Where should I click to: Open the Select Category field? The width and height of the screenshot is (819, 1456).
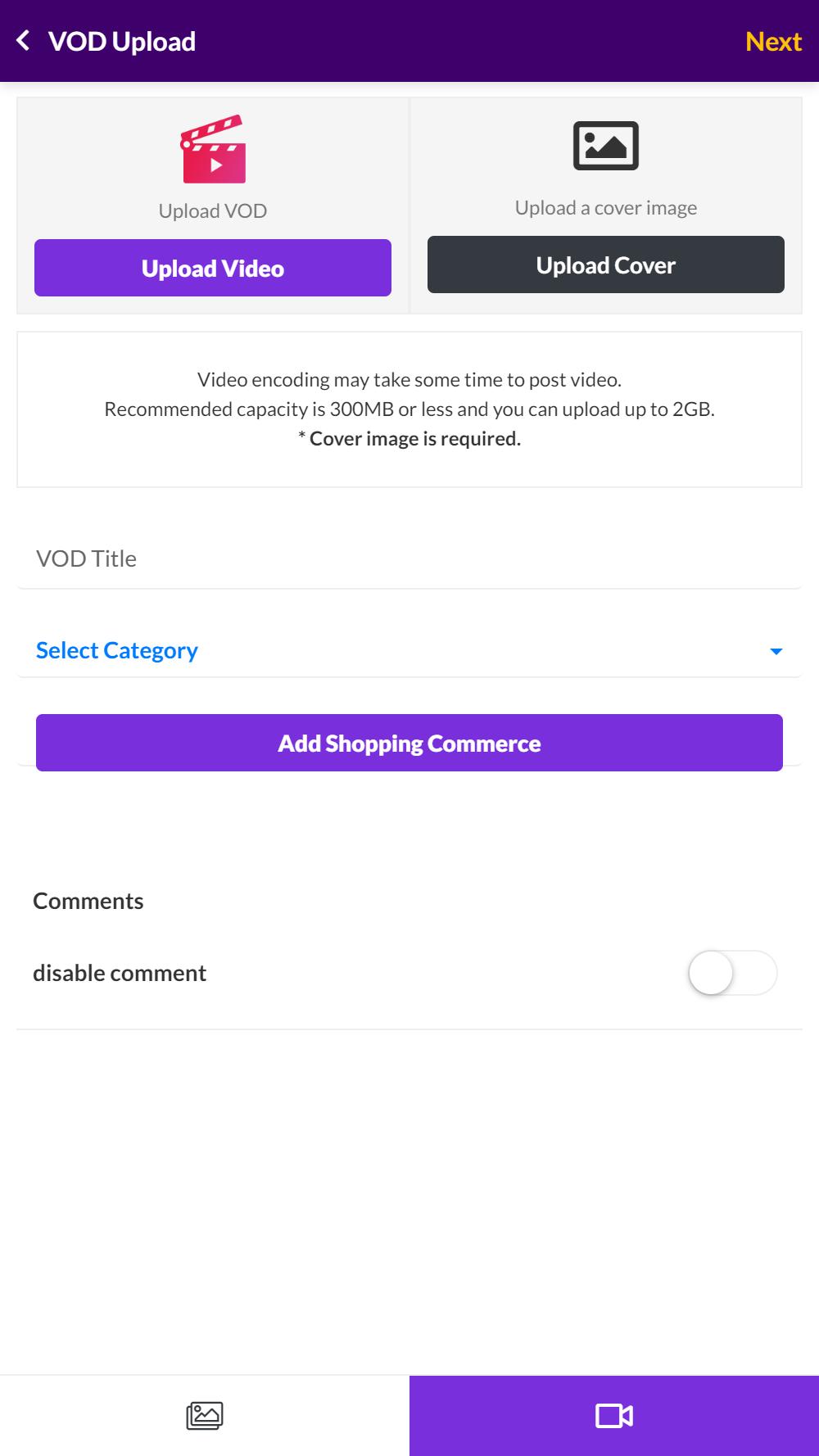click(117, 650)
